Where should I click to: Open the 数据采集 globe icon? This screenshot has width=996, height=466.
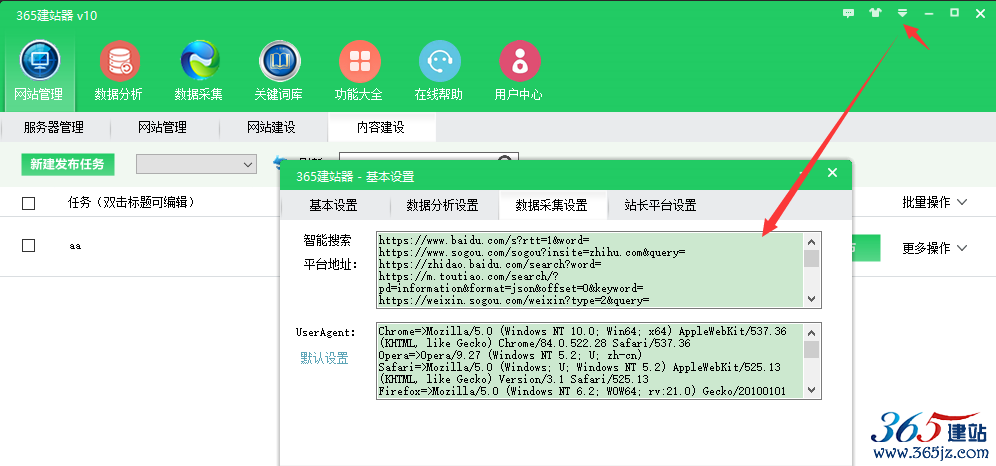tap(199, 62)
